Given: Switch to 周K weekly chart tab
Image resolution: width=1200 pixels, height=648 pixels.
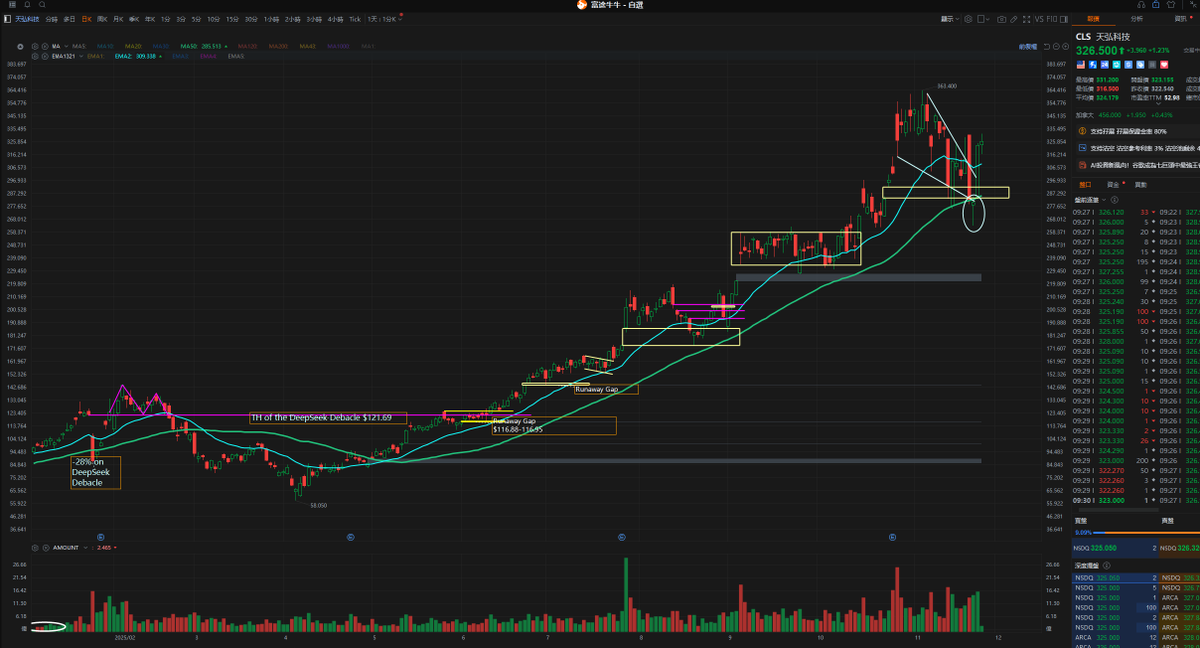Looking at the screenshot, I should coord(102,19).
